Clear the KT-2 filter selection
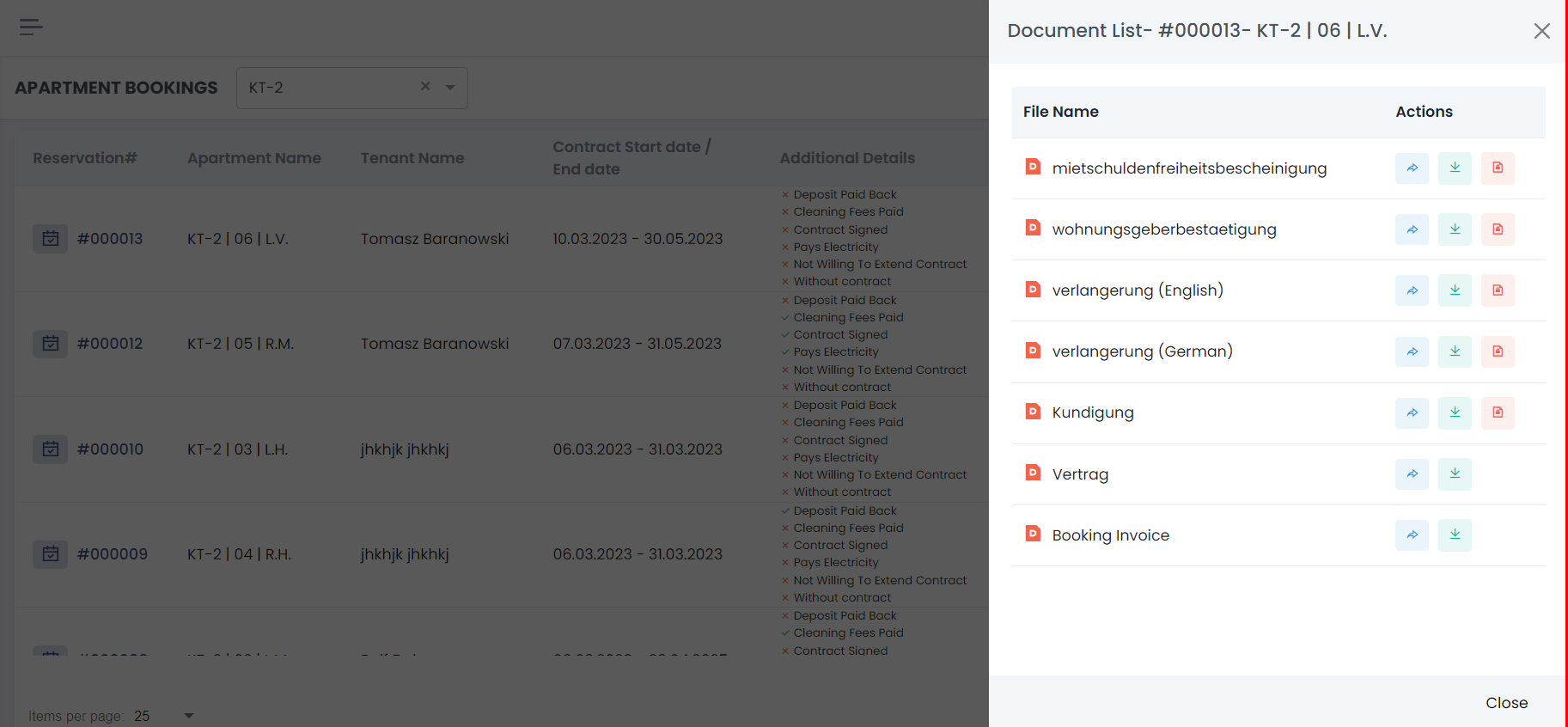 point(425,87)
